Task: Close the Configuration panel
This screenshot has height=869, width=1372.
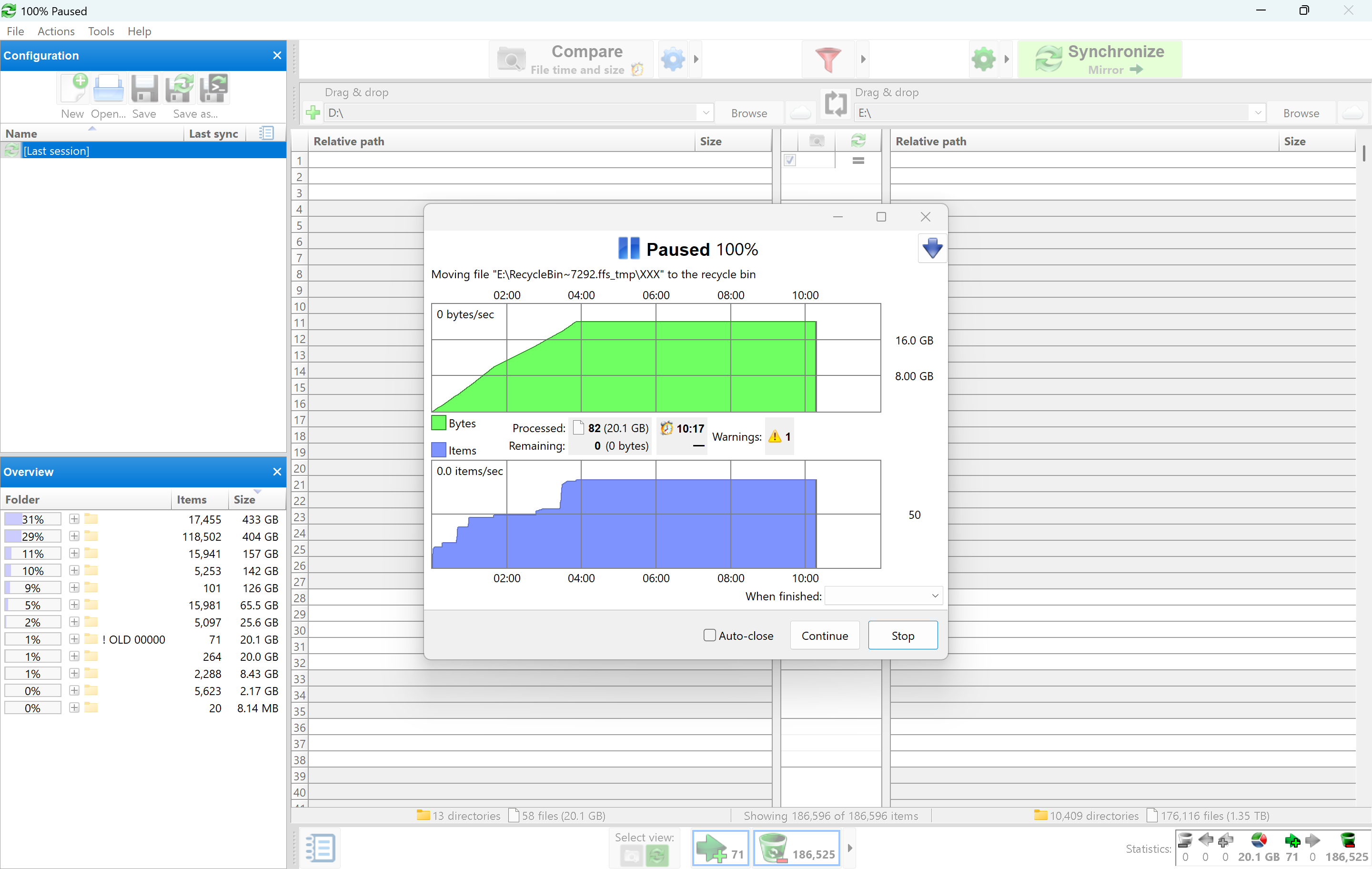Action: [277, 55]
